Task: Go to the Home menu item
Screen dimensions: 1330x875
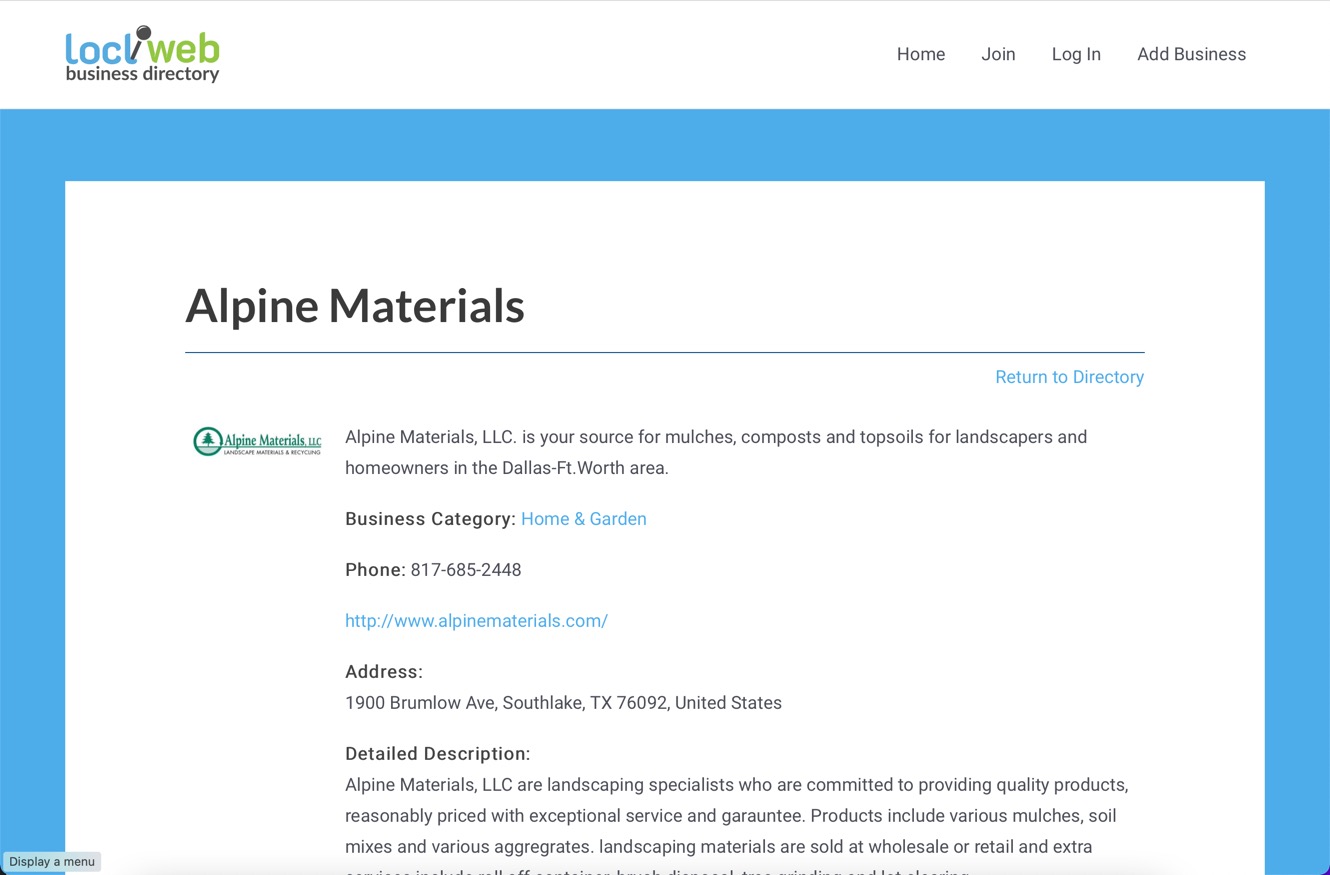Action: pyautogui.click(x=920, y=54)
